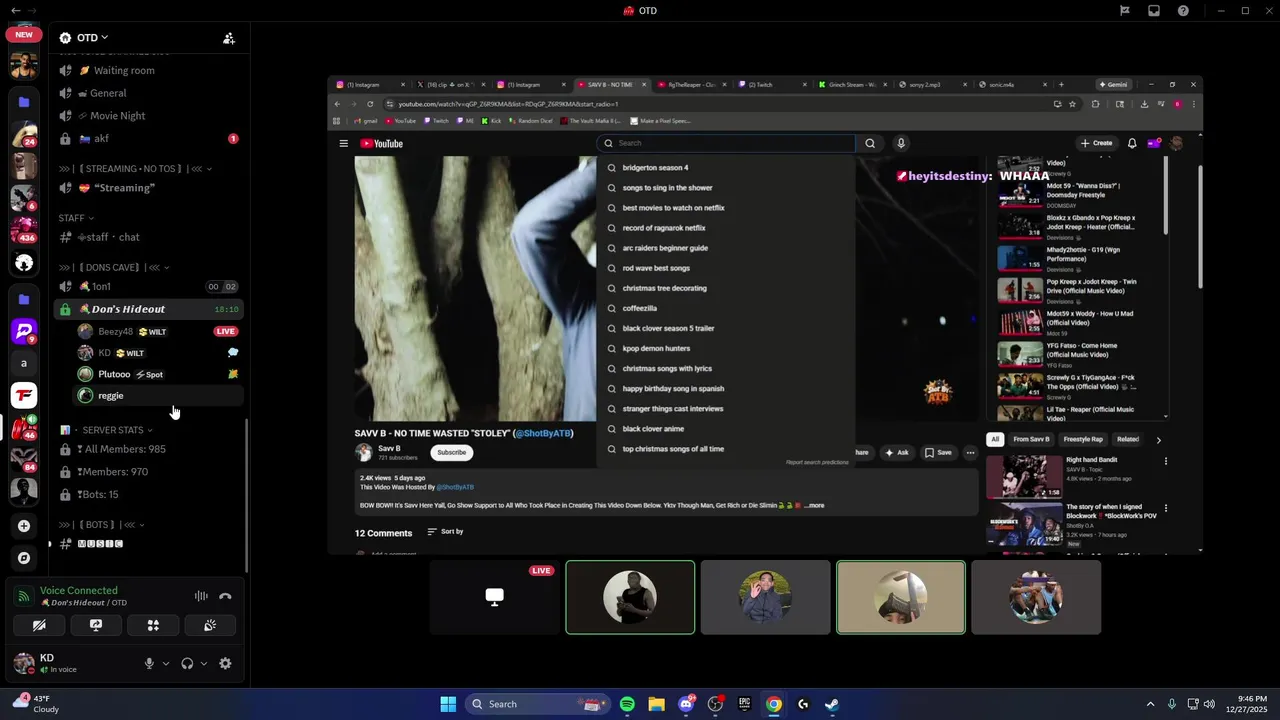Disconnect from voice with the hang-up icon

tap(225, 596)
